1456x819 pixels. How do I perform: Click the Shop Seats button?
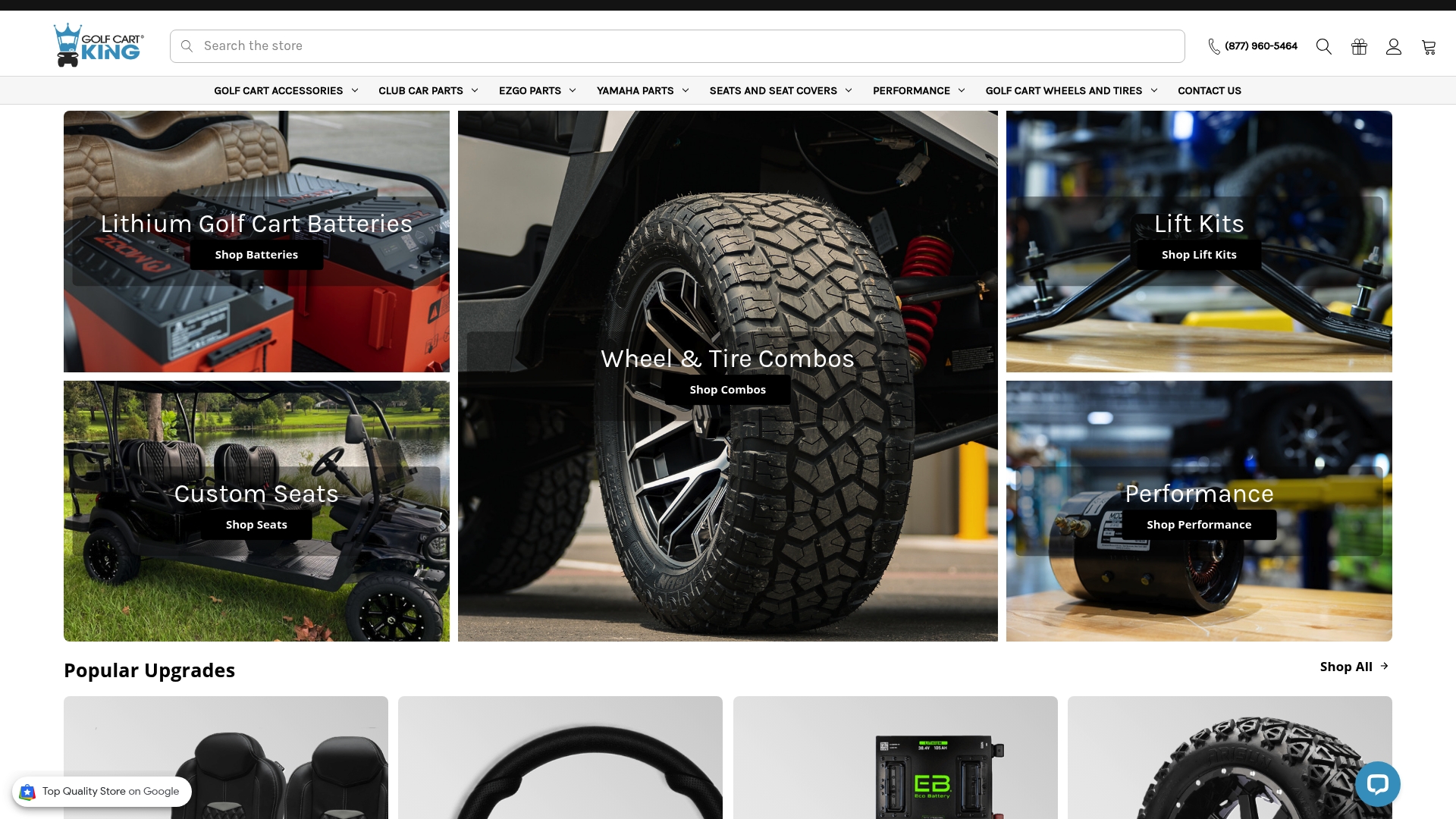tap(256, 524)
